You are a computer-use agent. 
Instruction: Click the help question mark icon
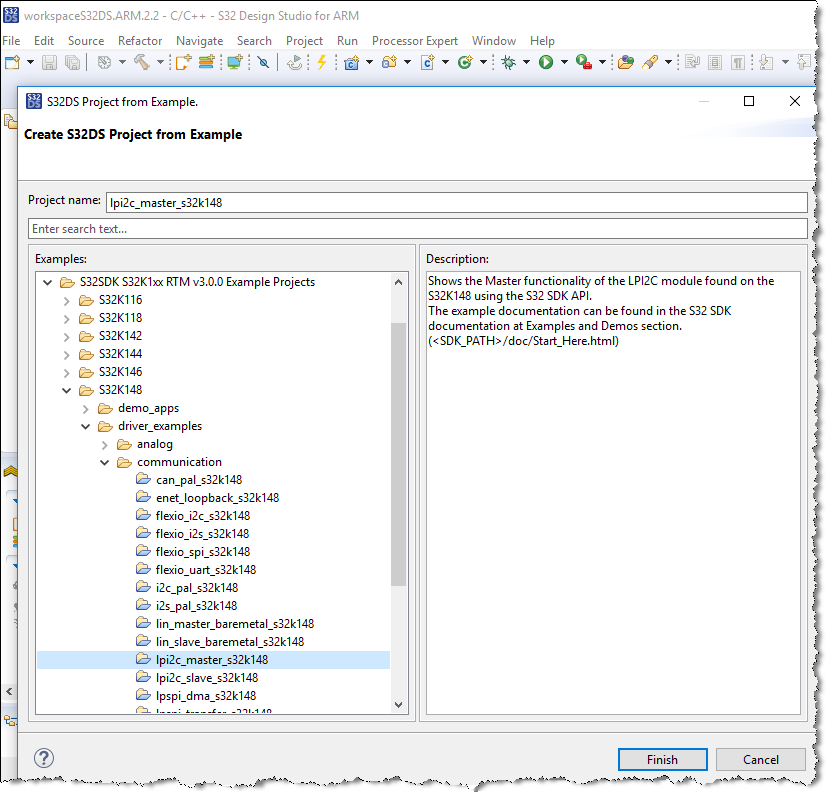click(x=44, y=758)
